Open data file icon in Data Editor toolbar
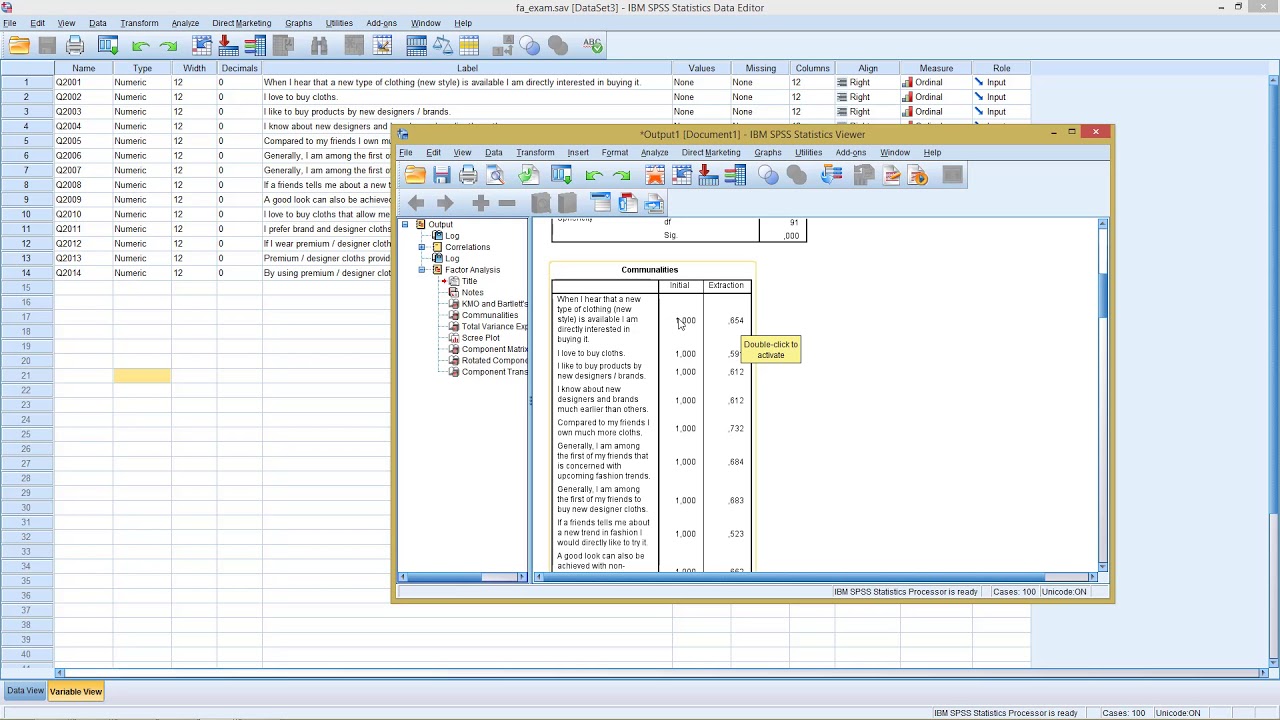 pos(19,45)
